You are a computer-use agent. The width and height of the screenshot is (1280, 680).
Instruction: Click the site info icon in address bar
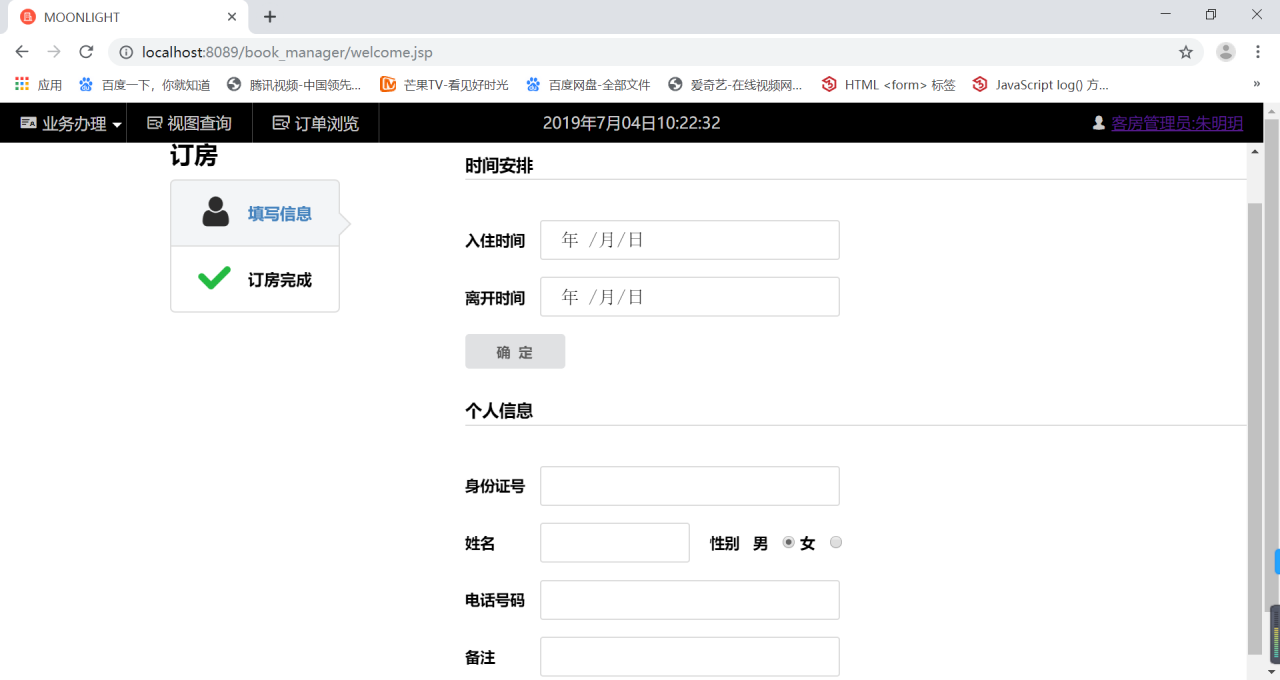[x=126, y=52]
